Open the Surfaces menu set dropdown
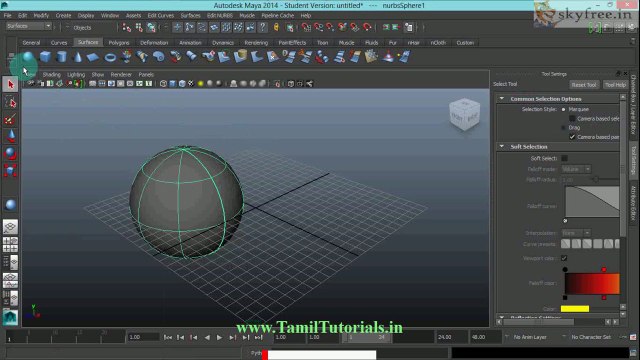640x360 pixels. pos(29,26)
